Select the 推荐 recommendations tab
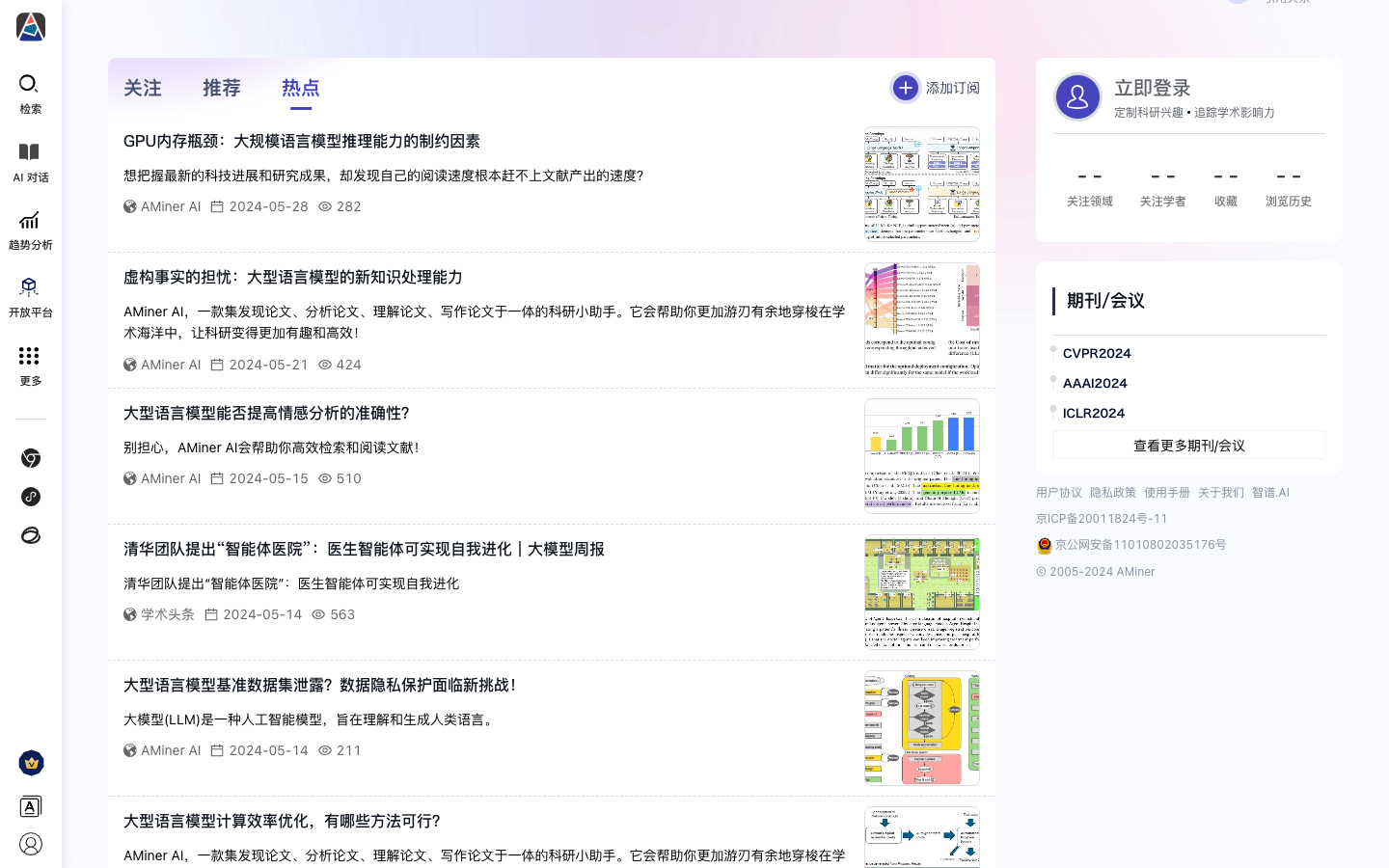Viewport: 1389px width, 868px height. 221,88
